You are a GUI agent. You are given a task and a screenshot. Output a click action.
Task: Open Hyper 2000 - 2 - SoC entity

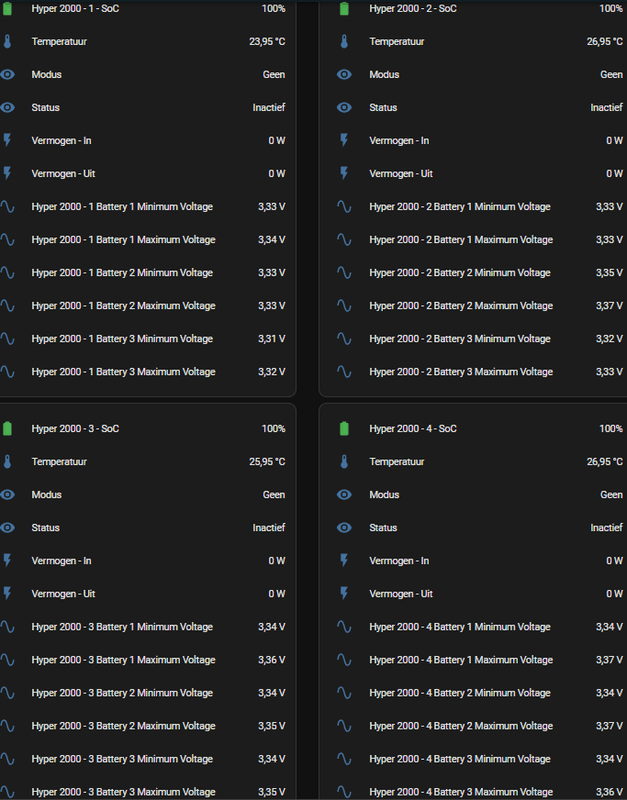(x=413, y=9)
